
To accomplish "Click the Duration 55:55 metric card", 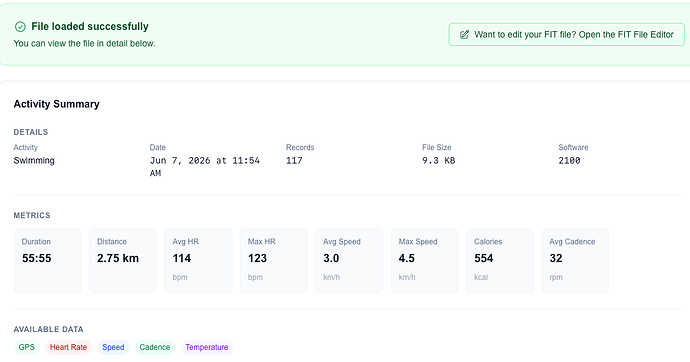I will [x=48, y=260].
